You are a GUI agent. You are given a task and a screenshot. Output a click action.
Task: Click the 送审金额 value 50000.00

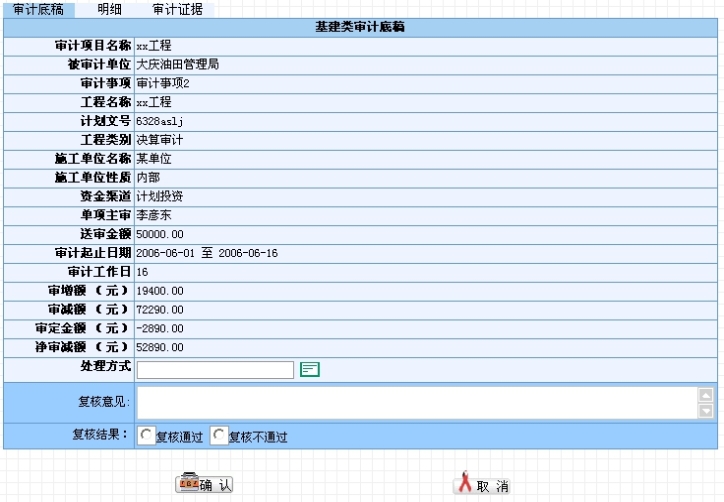point(160,234)
